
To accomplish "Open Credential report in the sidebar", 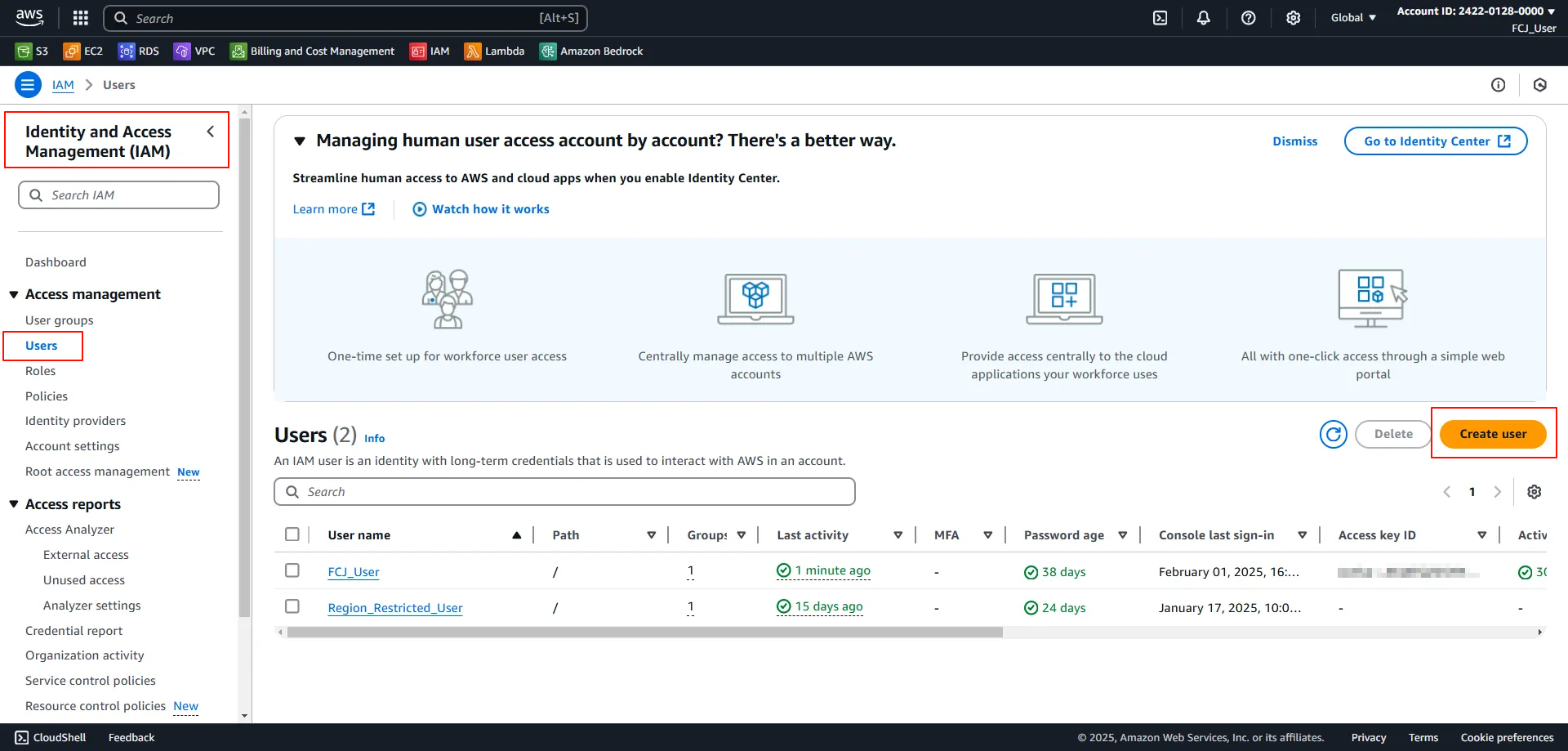I will click(x=74, y=631).
